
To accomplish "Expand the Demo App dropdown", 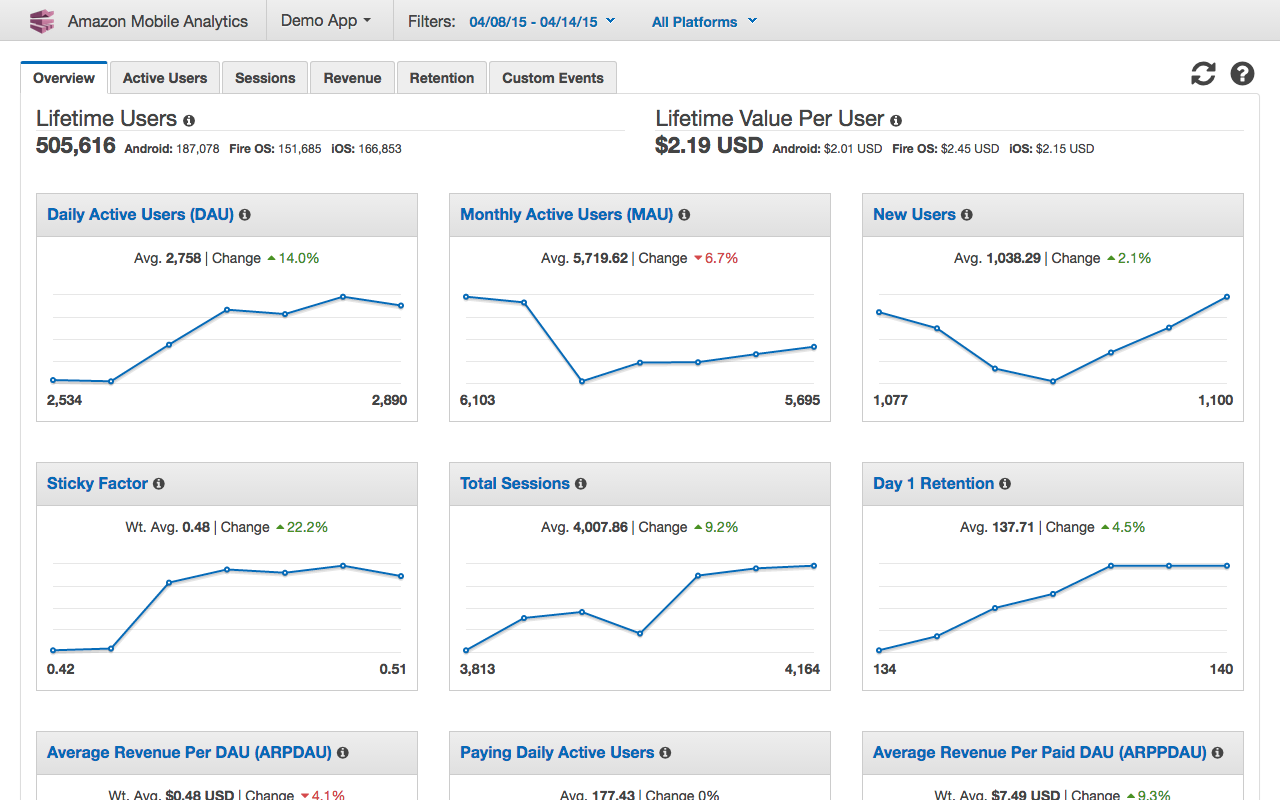I will 326,20.
